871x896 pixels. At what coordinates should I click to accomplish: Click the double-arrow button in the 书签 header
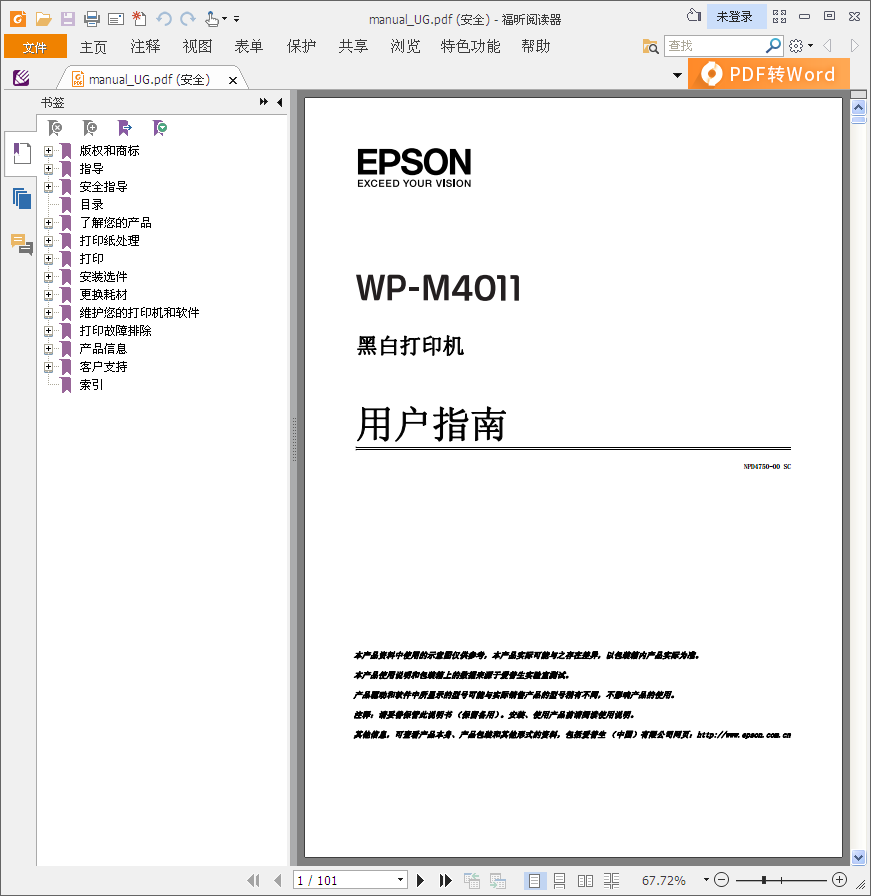263,102
